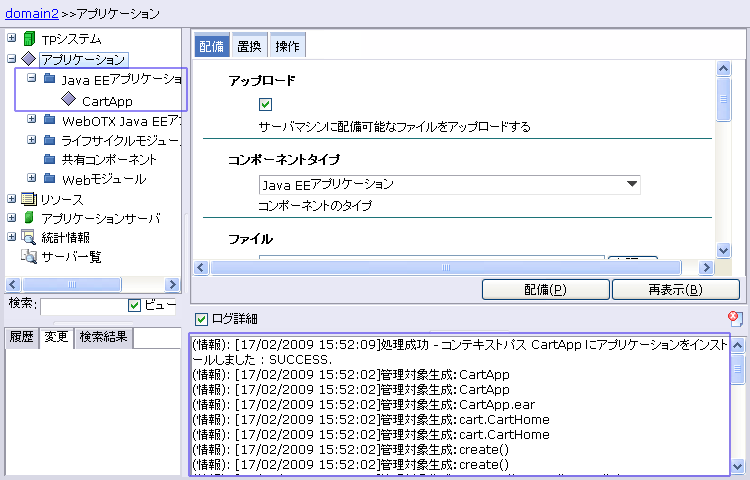Image resolution: width=750 pixels, height=480 pixels.
Task: Click the 検索 search input field
Action: point(82,306)
